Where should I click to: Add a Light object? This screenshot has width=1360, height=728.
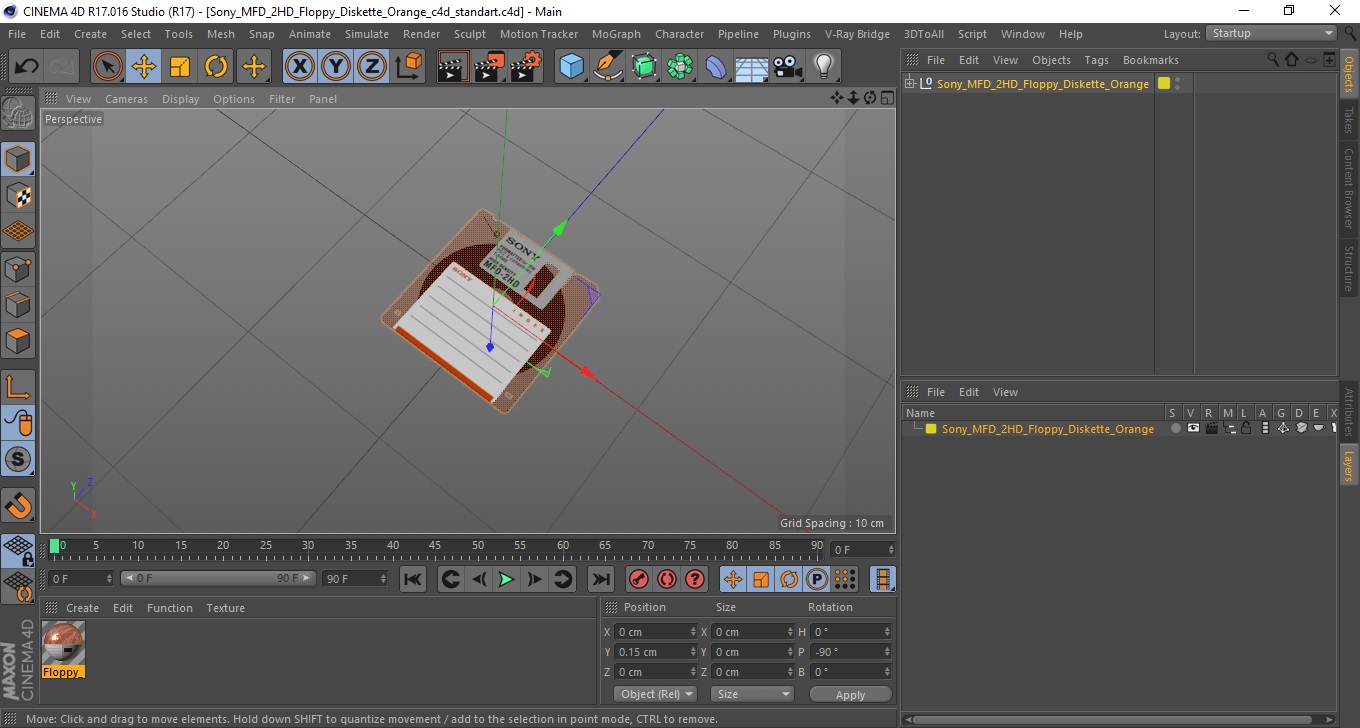(x=823, y=67)
